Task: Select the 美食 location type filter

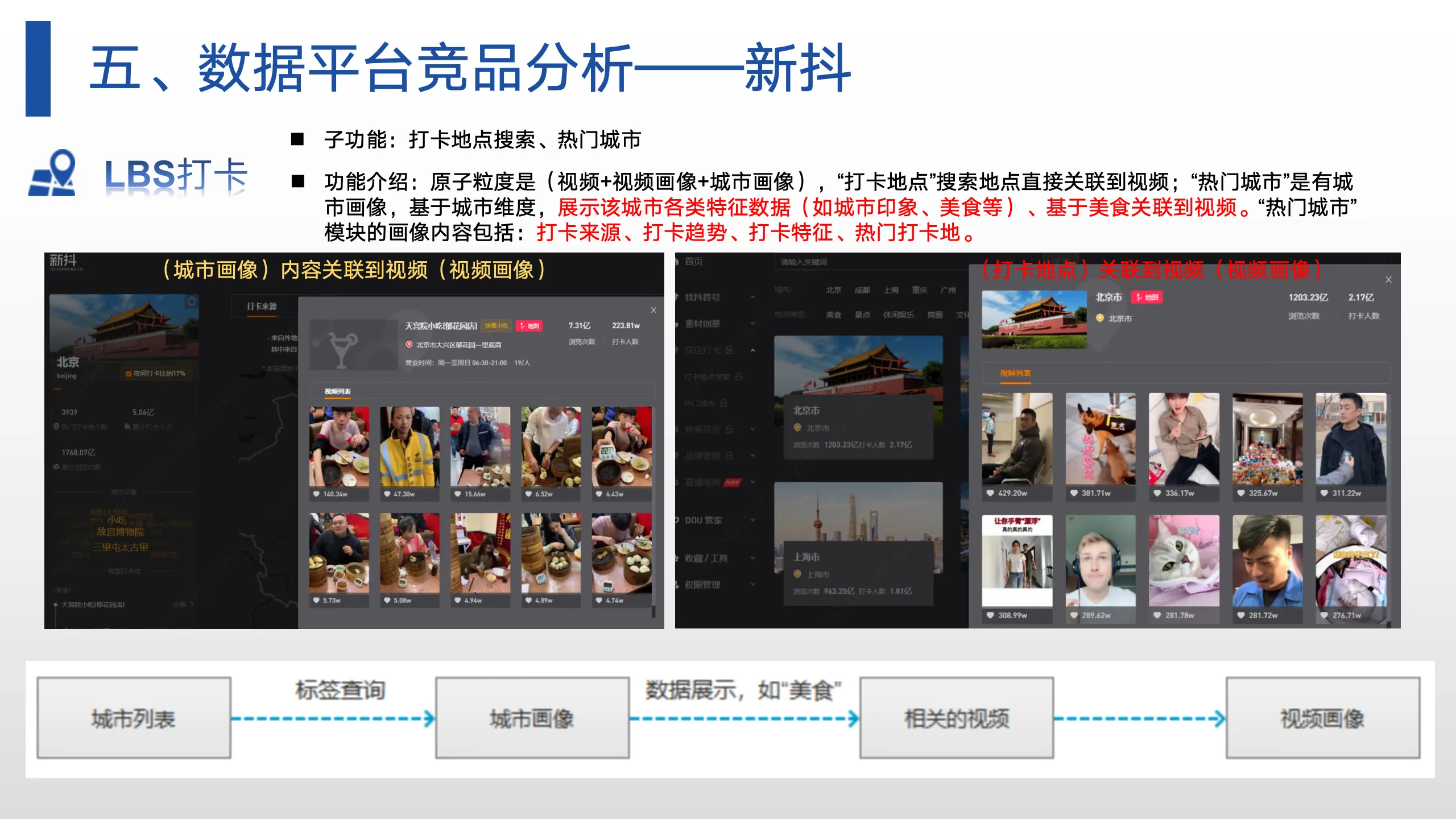Action: point(833,315)
